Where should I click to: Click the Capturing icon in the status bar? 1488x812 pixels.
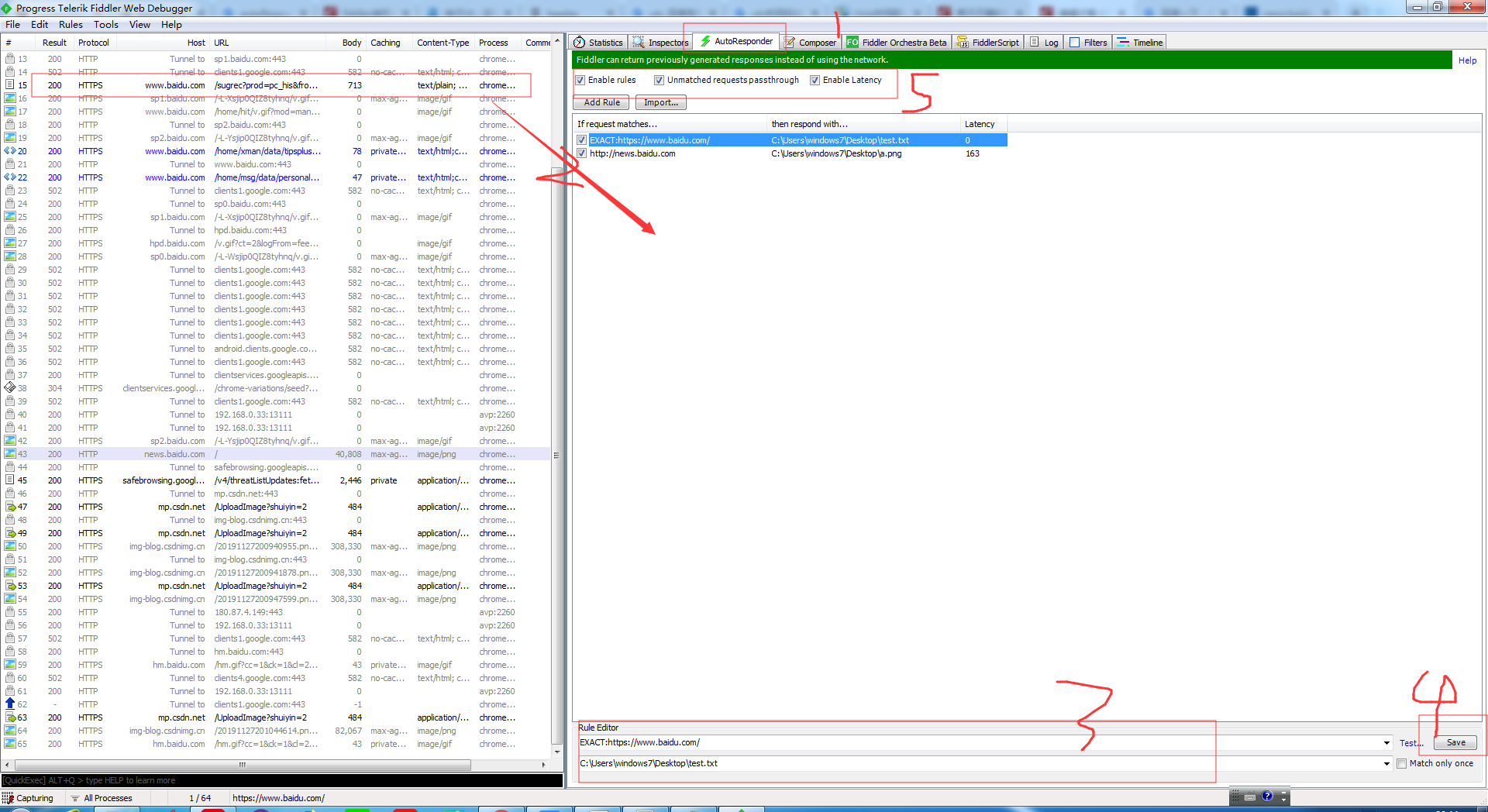pos(9,797)
